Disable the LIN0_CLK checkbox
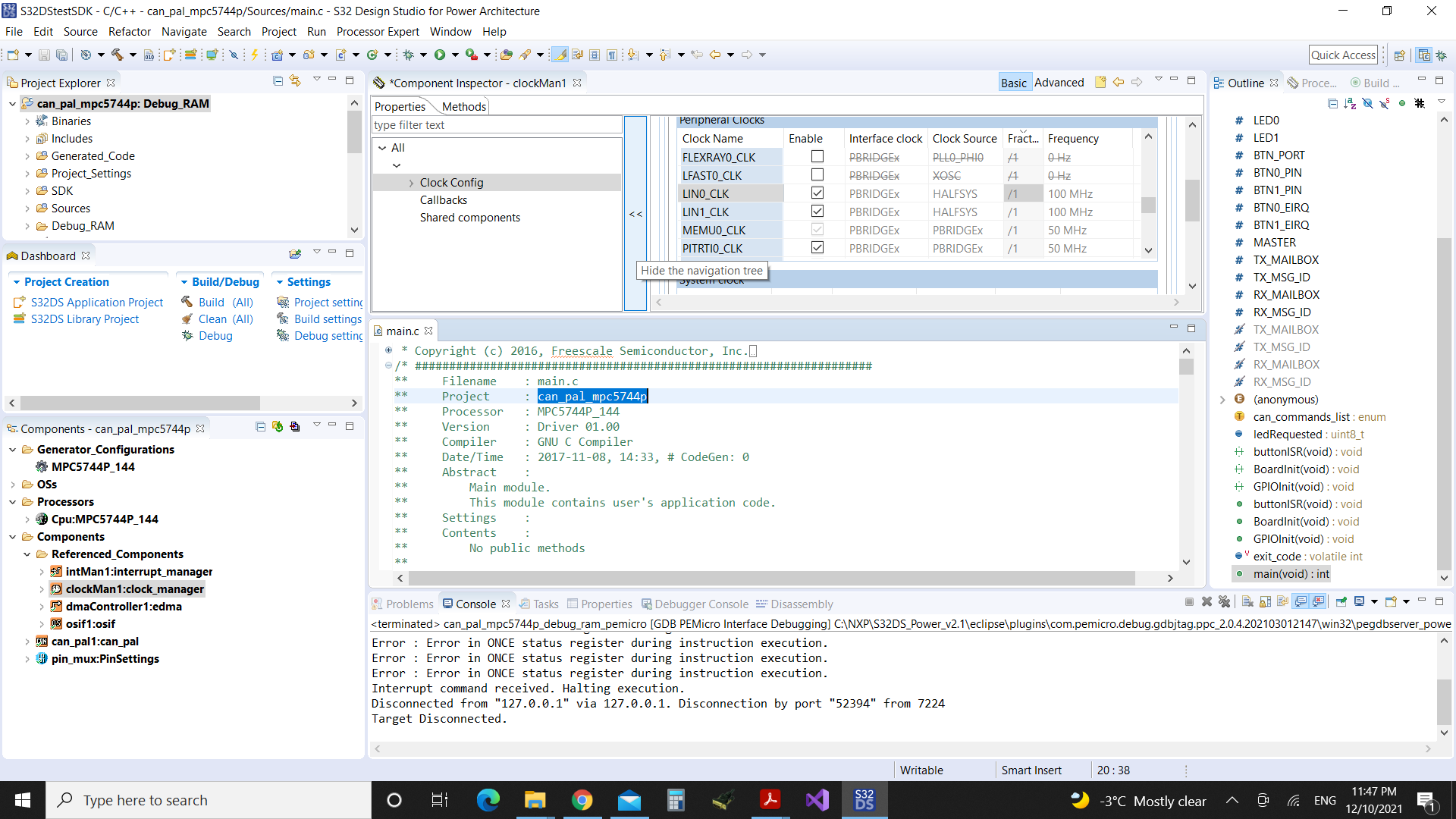Screen dimensions: 1456x819 tap(817, 193)
